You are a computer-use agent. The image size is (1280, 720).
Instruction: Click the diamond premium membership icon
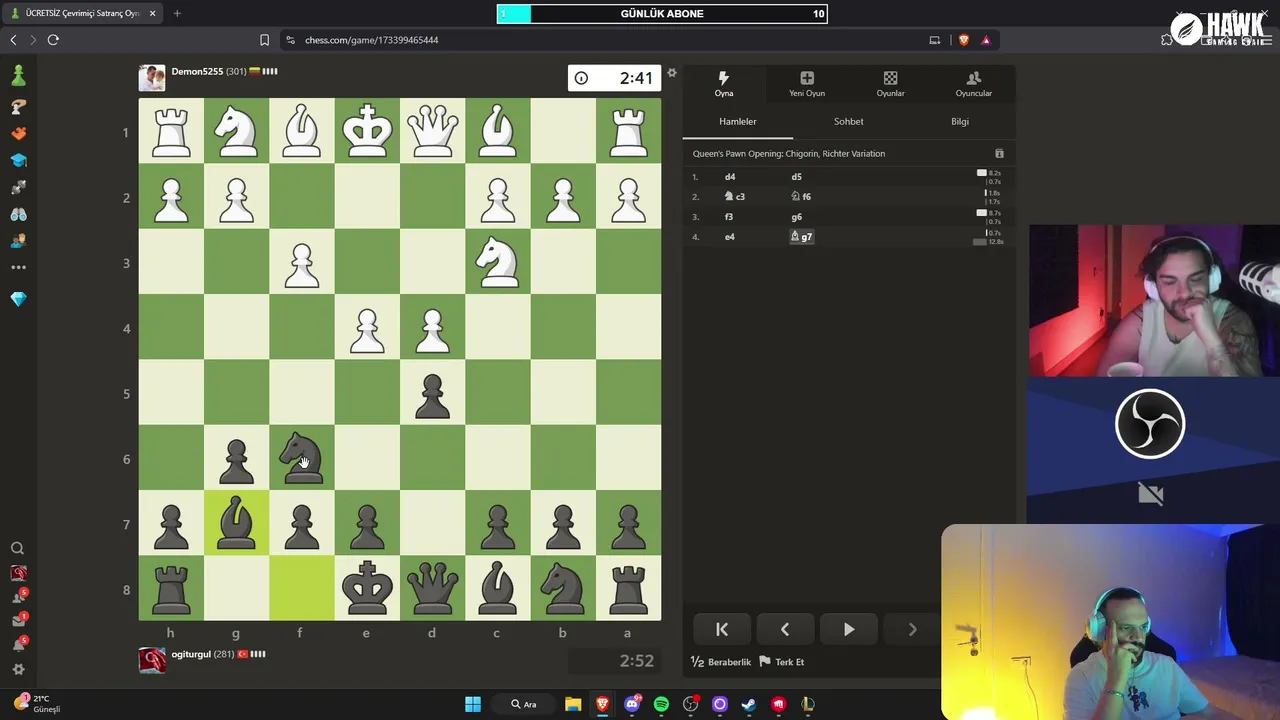pos(18,299)
